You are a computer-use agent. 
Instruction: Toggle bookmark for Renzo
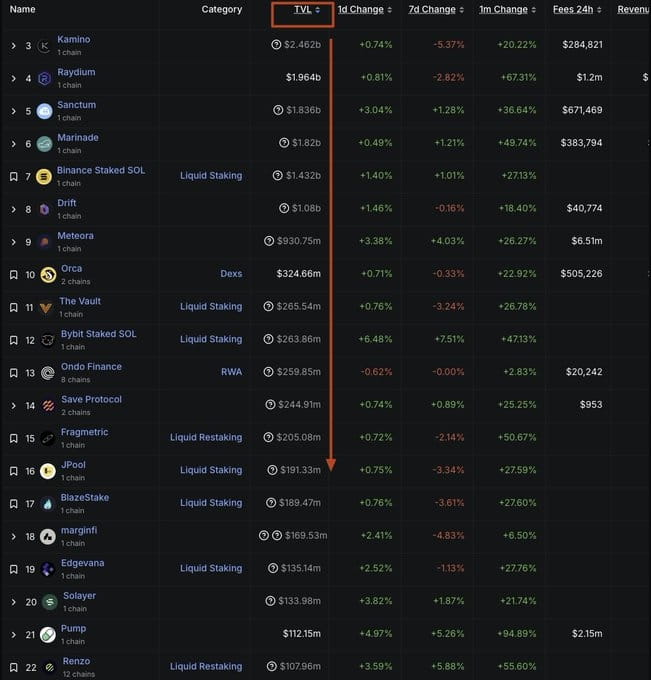point(13,667)
